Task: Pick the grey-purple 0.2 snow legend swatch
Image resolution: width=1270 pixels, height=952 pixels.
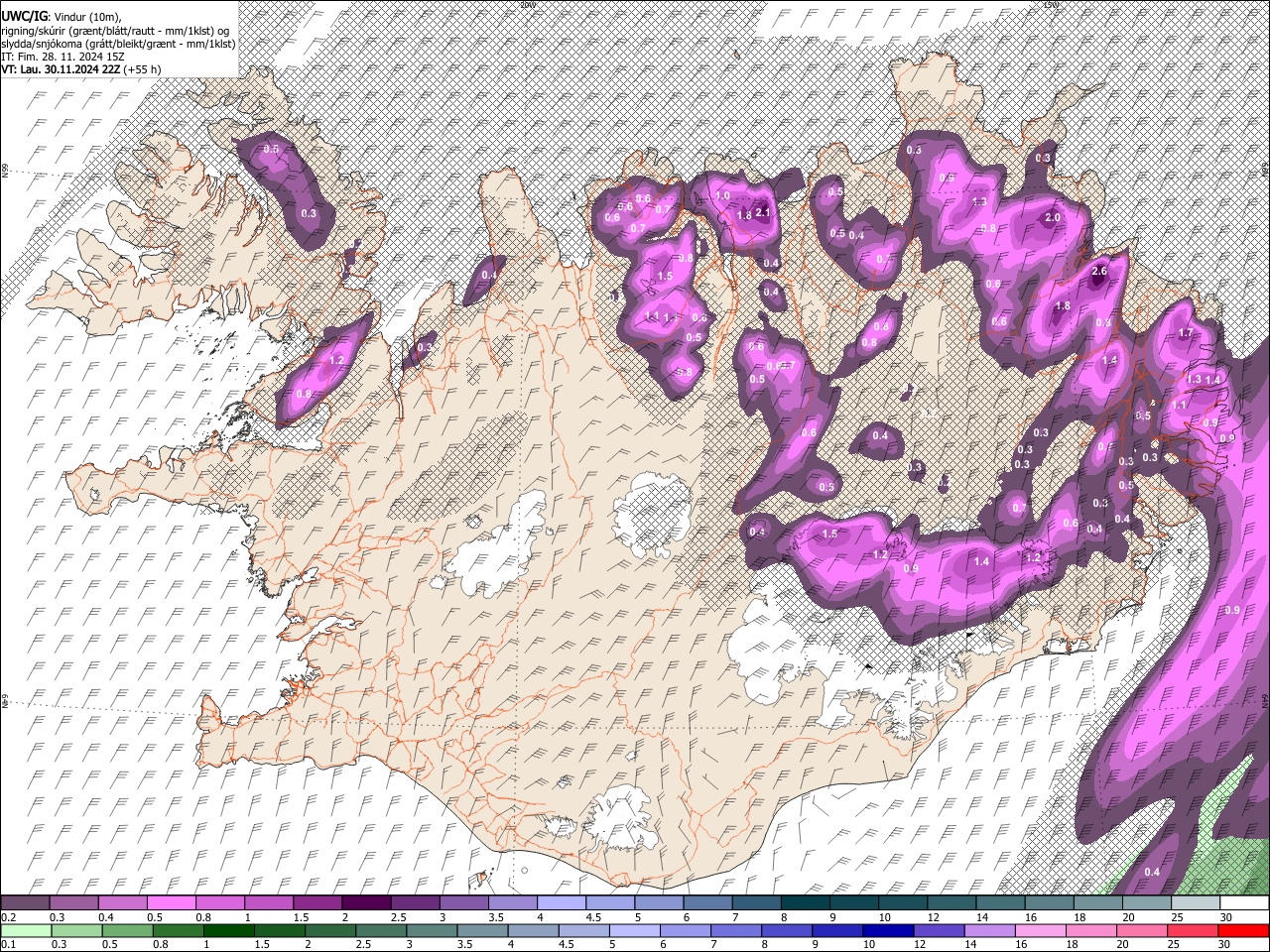Action: [25, 903]
